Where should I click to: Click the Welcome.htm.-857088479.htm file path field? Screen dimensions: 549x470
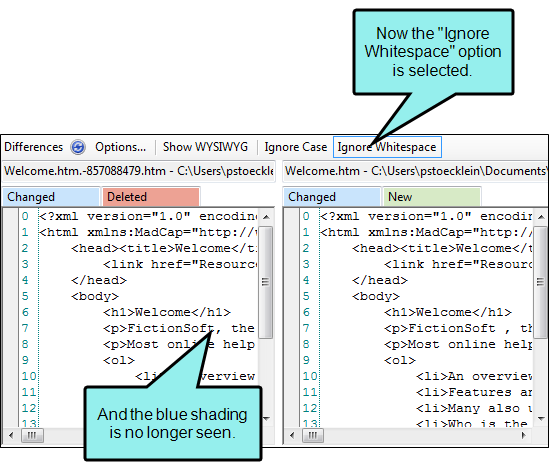[139, 171]
